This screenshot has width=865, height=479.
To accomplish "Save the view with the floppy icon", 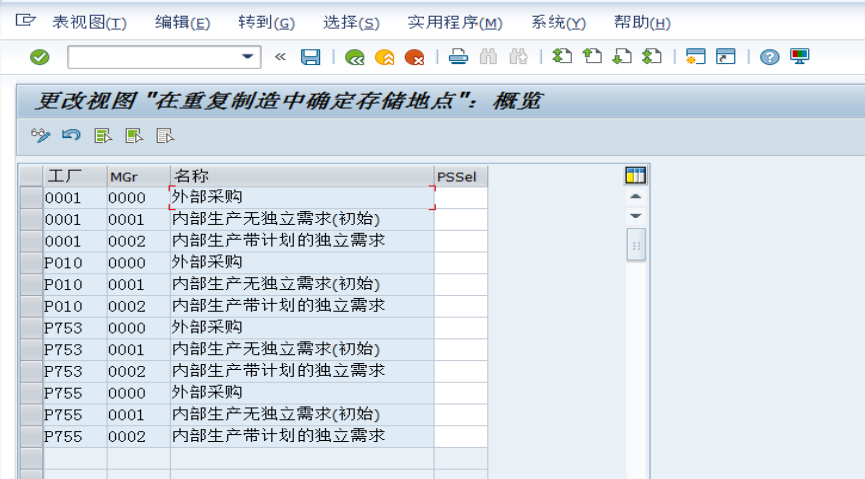I will pos(311,57).
